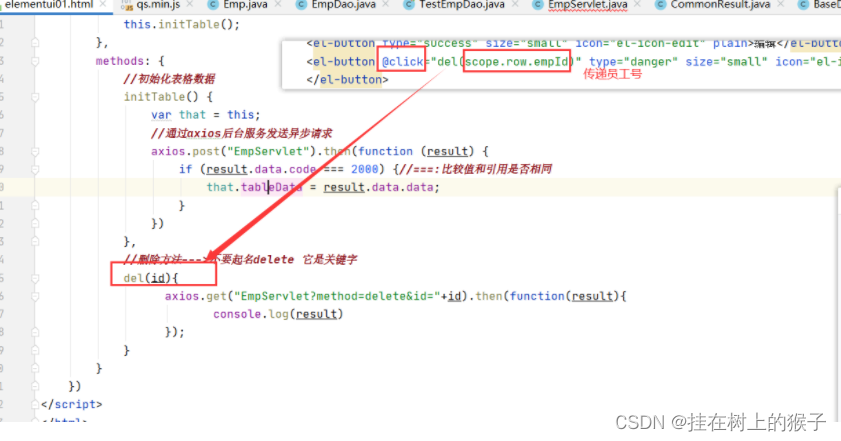This screenshot has width=841, height=441.
Task: Fold the if result.data.code block
Action: tap(35, 170)
